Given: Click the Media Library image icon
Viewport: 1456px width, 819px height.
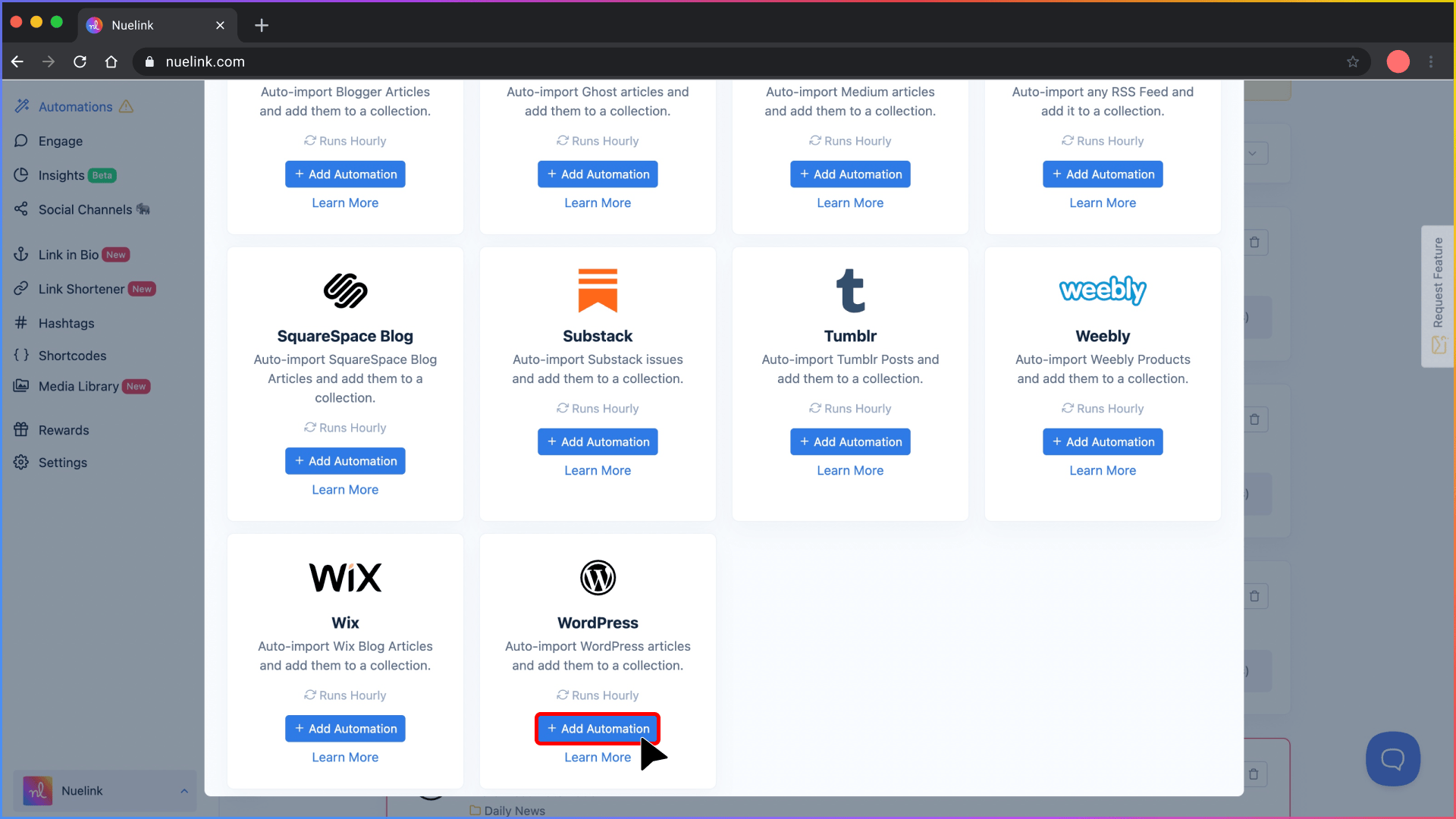Looking at the screenshot, I should click(x=21, y=385).
